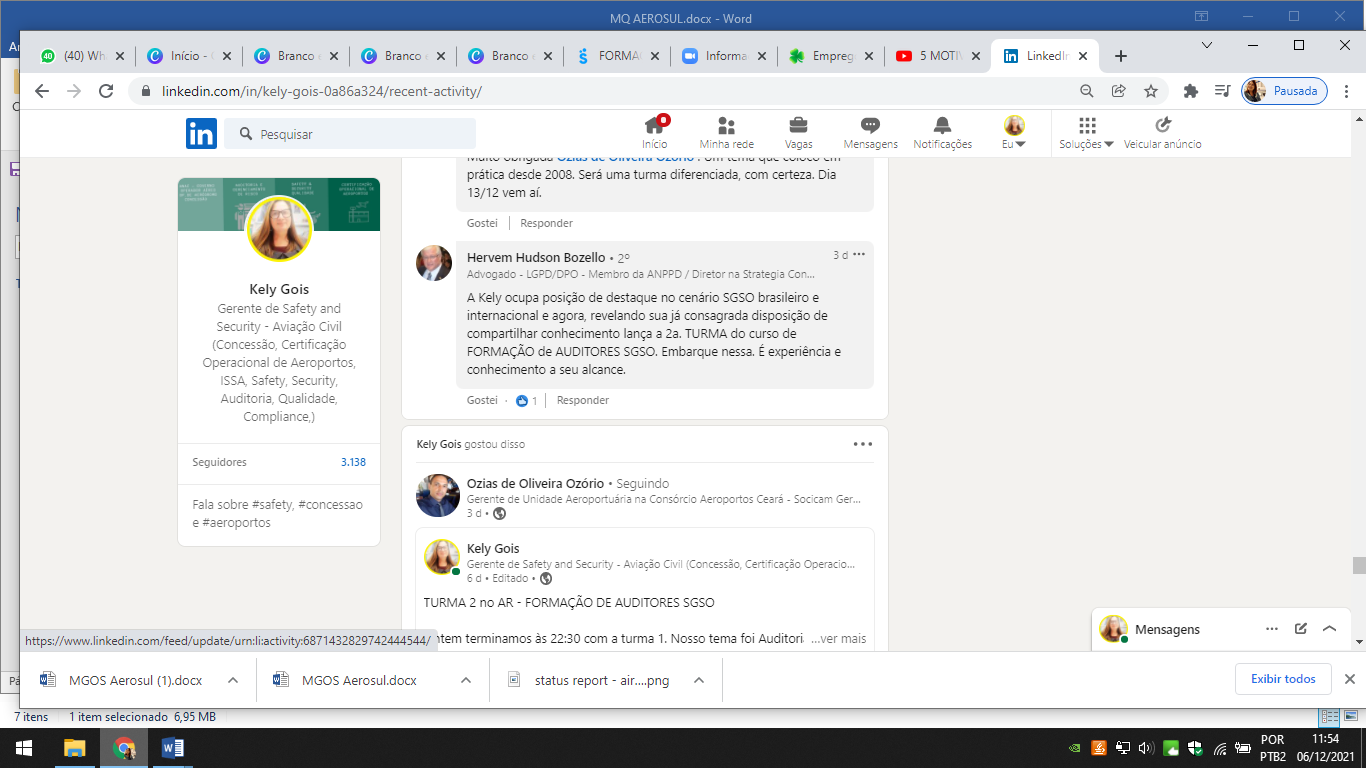Click Chrome icon in taskbar

pos(124,748)
